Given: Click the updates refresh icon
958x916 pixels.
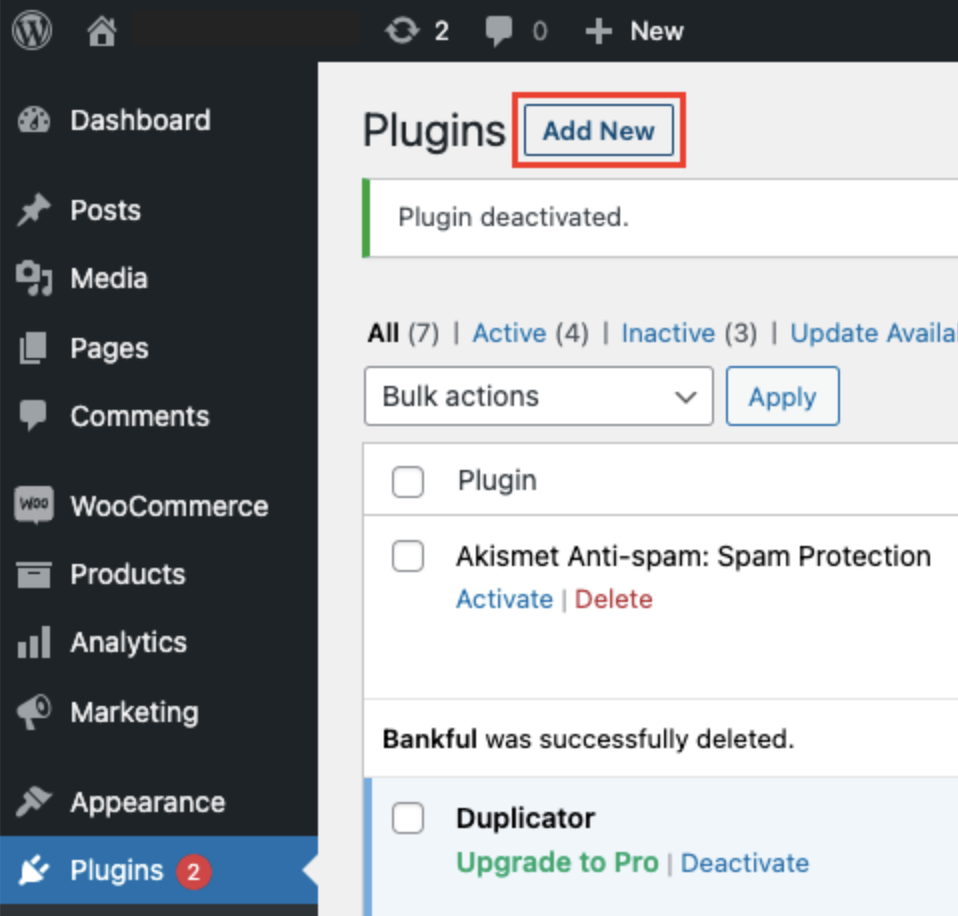Looking at the screenshot, I should (x=402, y=32).
